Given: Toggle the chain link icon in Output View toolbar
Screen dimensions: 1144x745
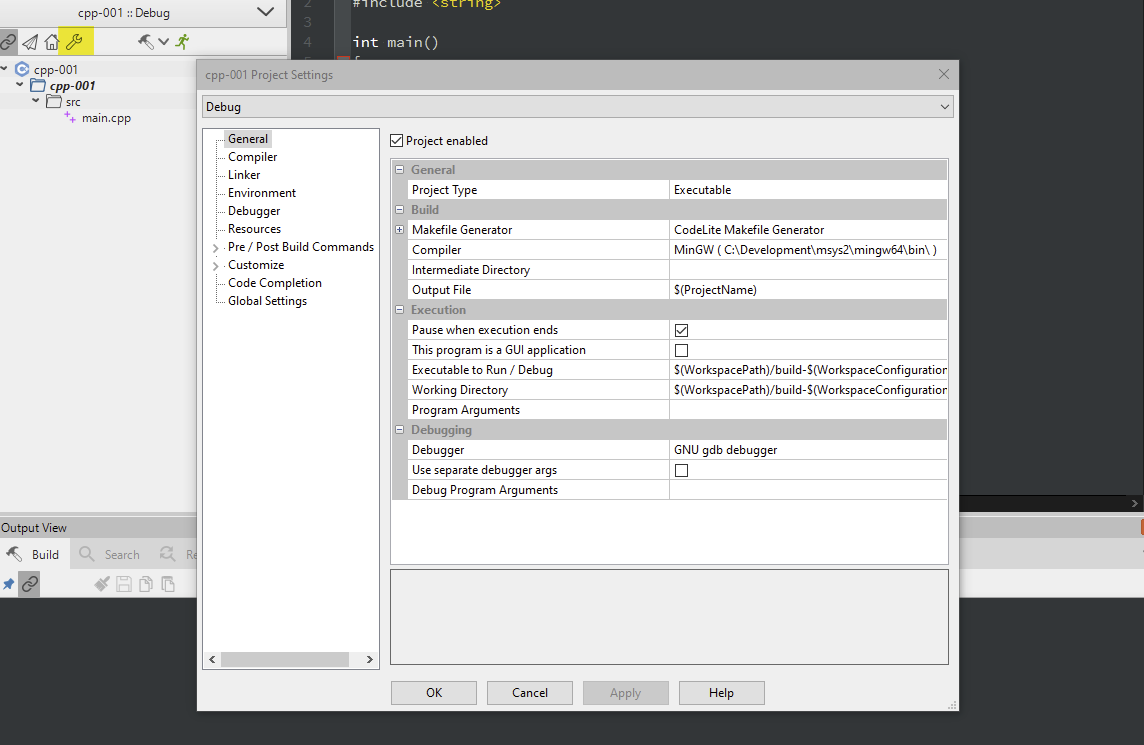Looking at the screenshot, I should click(30, 584).
